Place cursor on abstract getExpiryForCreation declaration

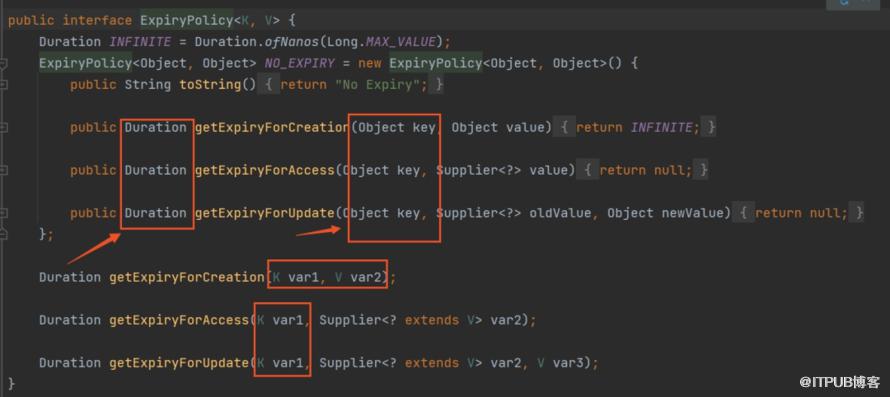click(186, 277)
